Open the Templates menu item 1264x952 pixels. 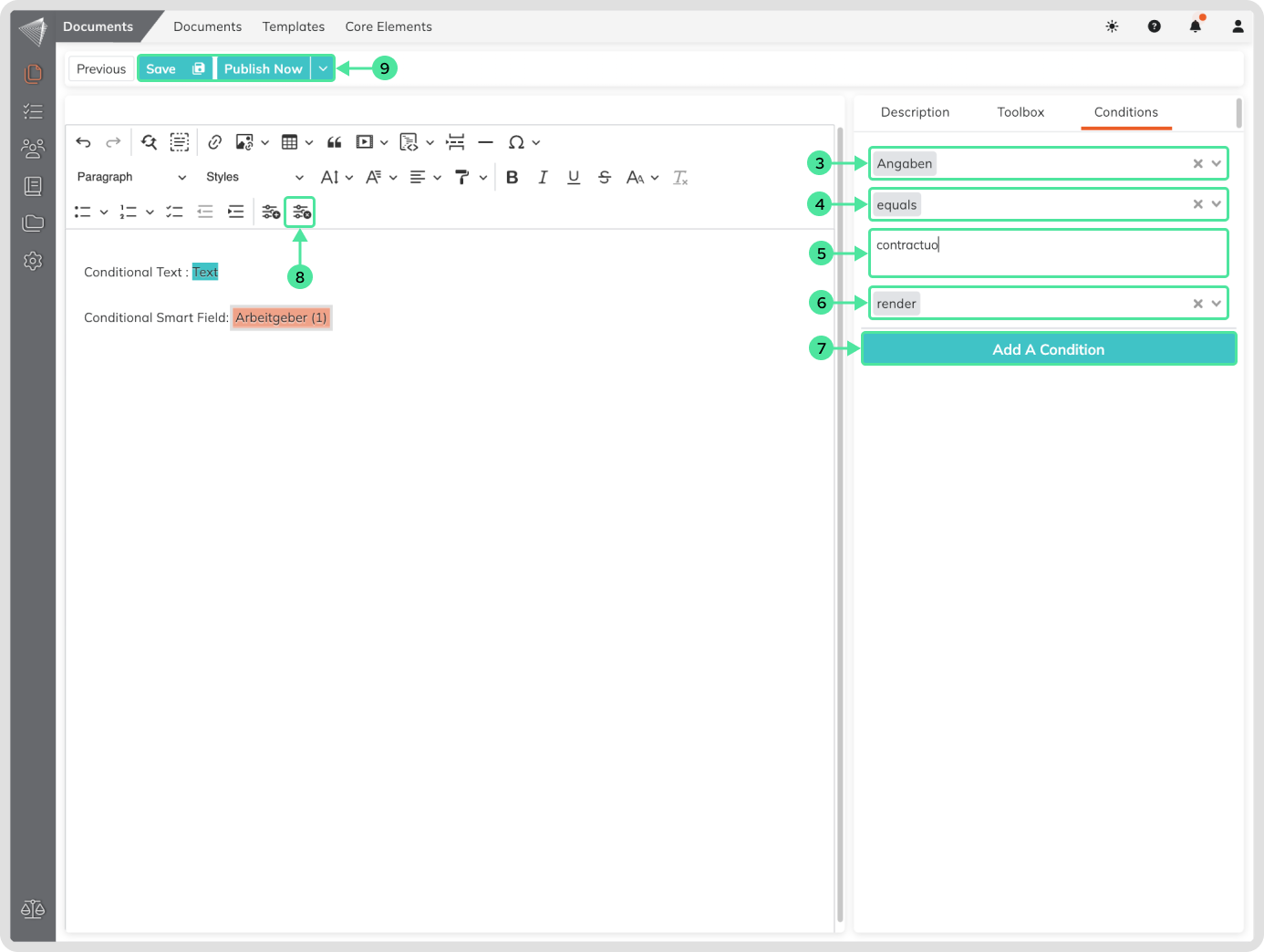293,26
